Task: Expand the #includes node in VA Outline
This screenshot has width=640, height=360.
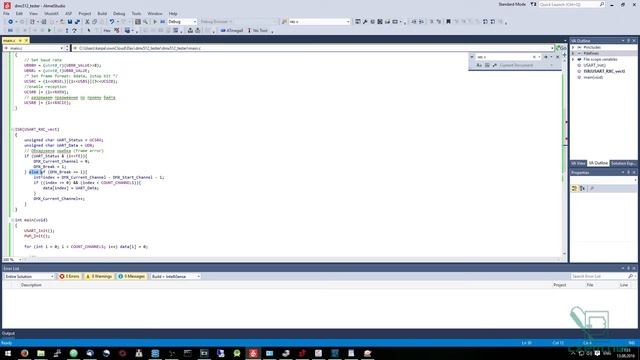Action: (x=573, y=47)
